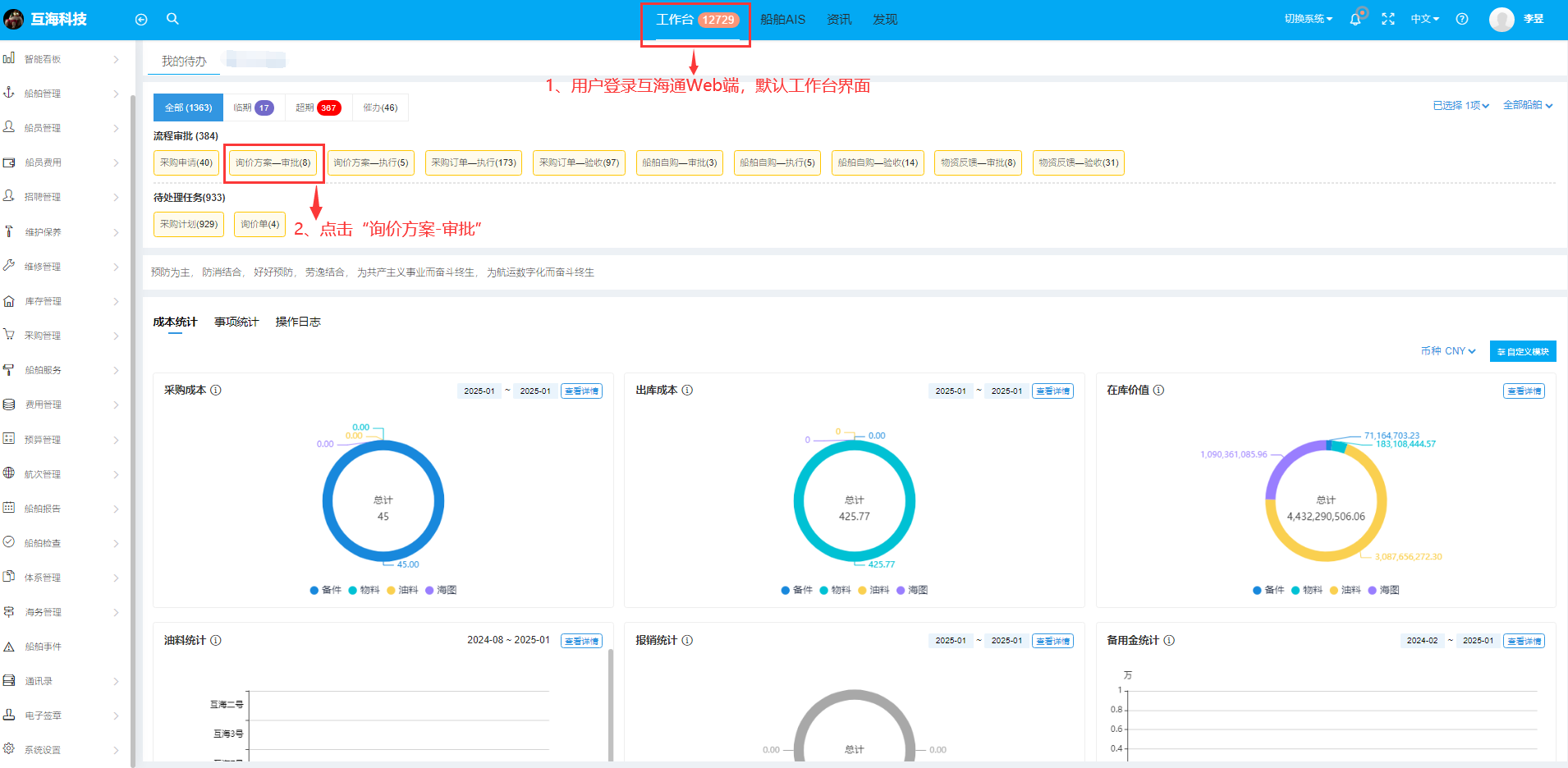Click the 自定义模块 button
The width and height of the screenshot is (1568, 768).
(1523, 351)
